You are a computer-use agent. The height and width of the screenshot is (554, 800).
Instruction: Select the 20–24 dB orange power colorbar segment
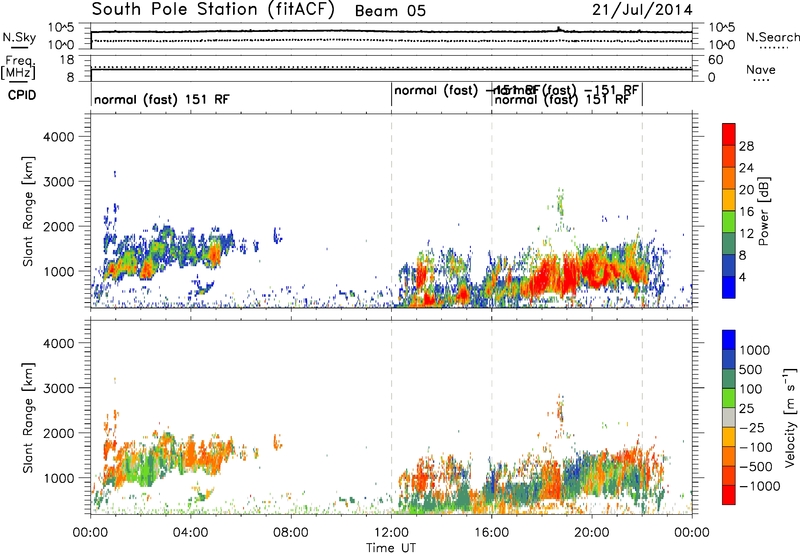coord(729,178)
